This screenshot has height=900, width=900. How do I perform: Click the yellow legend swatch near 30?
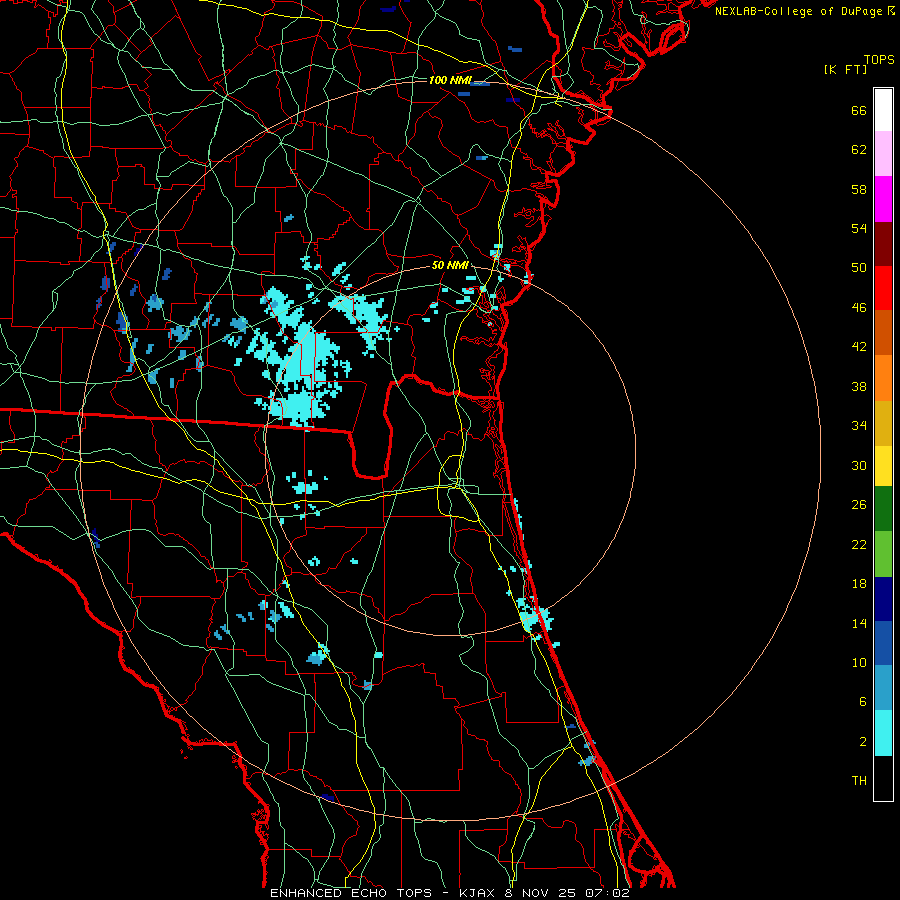883,466
